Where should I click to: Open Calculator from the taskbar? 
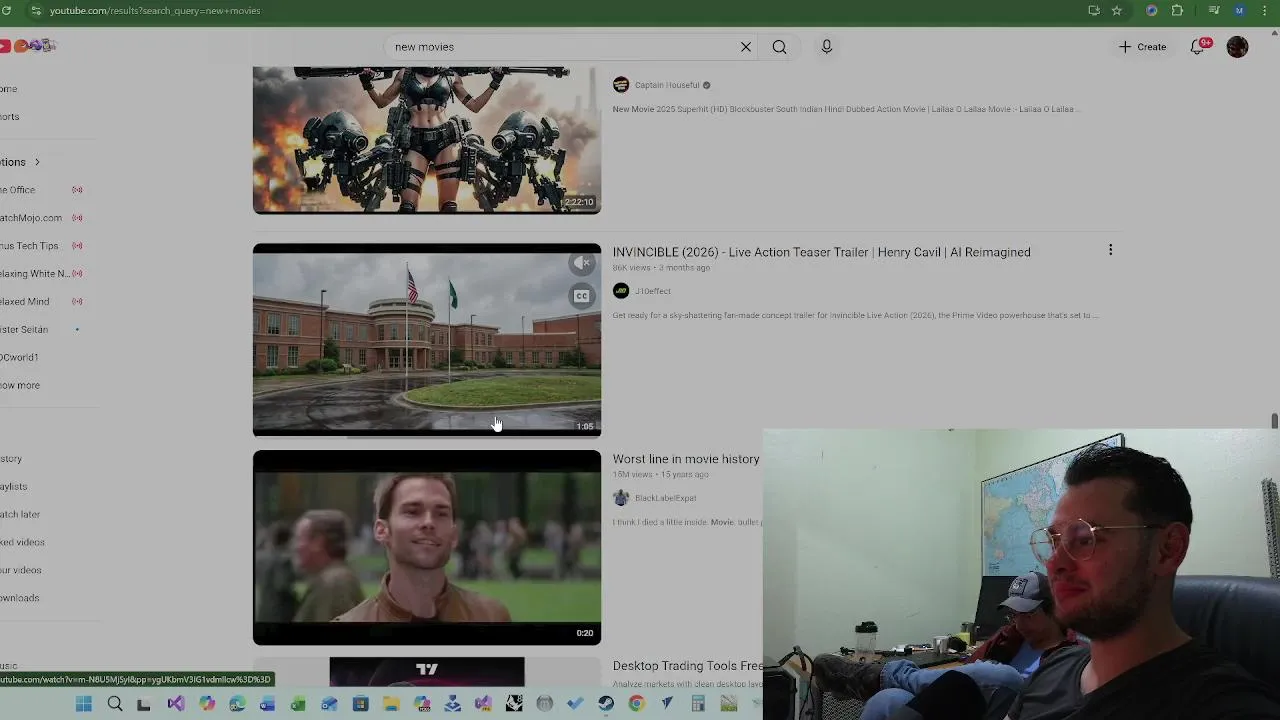[698, 704]
